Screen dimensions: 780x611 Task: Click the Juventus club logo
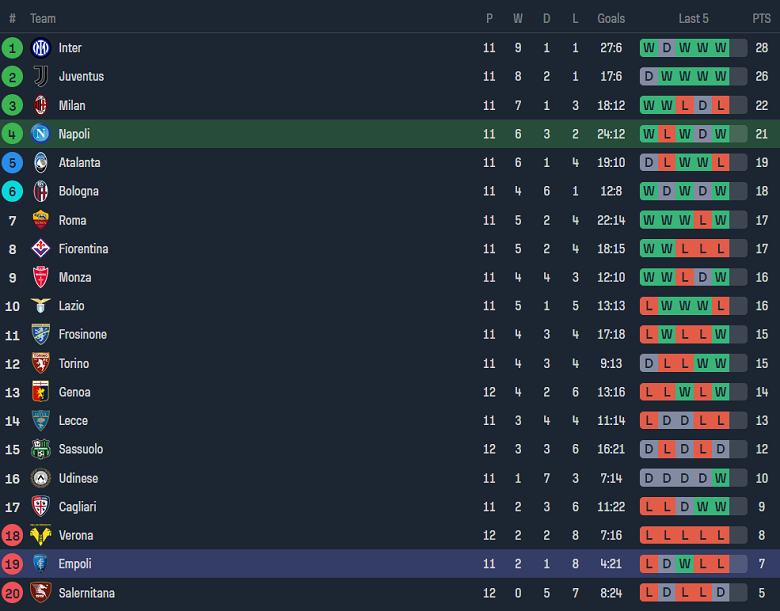[x=41, y=76]
